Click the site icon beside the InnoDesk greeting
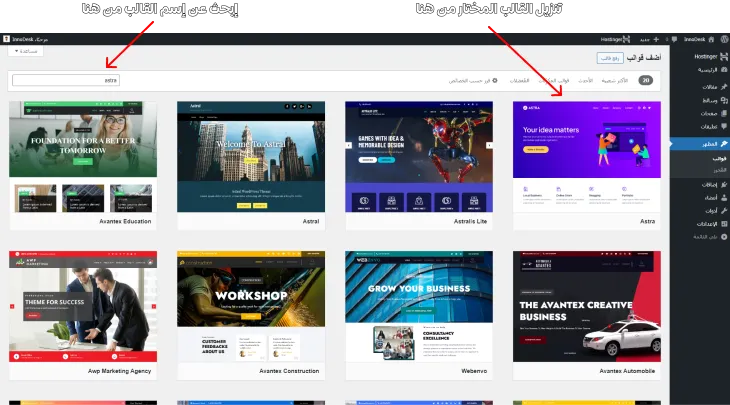The height and width of the screenshot is (405, 730). click(x=6, y=39)
